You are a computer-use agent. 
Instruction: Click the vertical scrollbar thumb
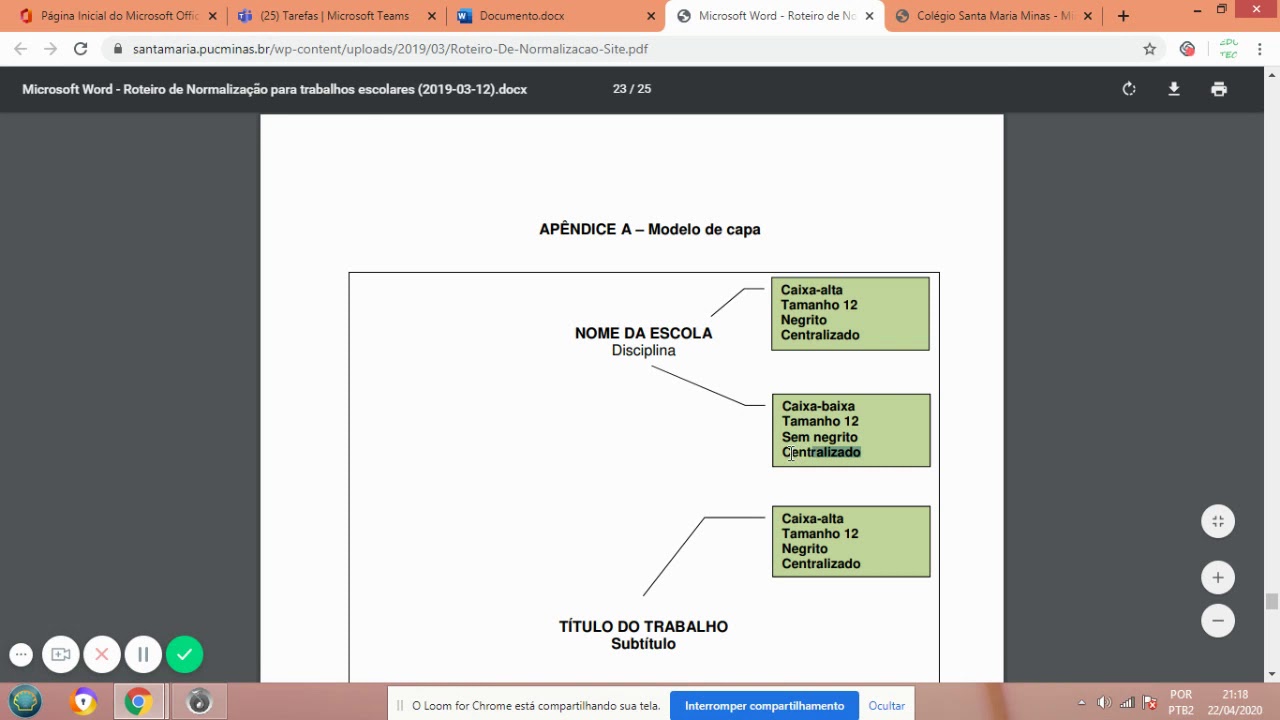(1272, 601)
